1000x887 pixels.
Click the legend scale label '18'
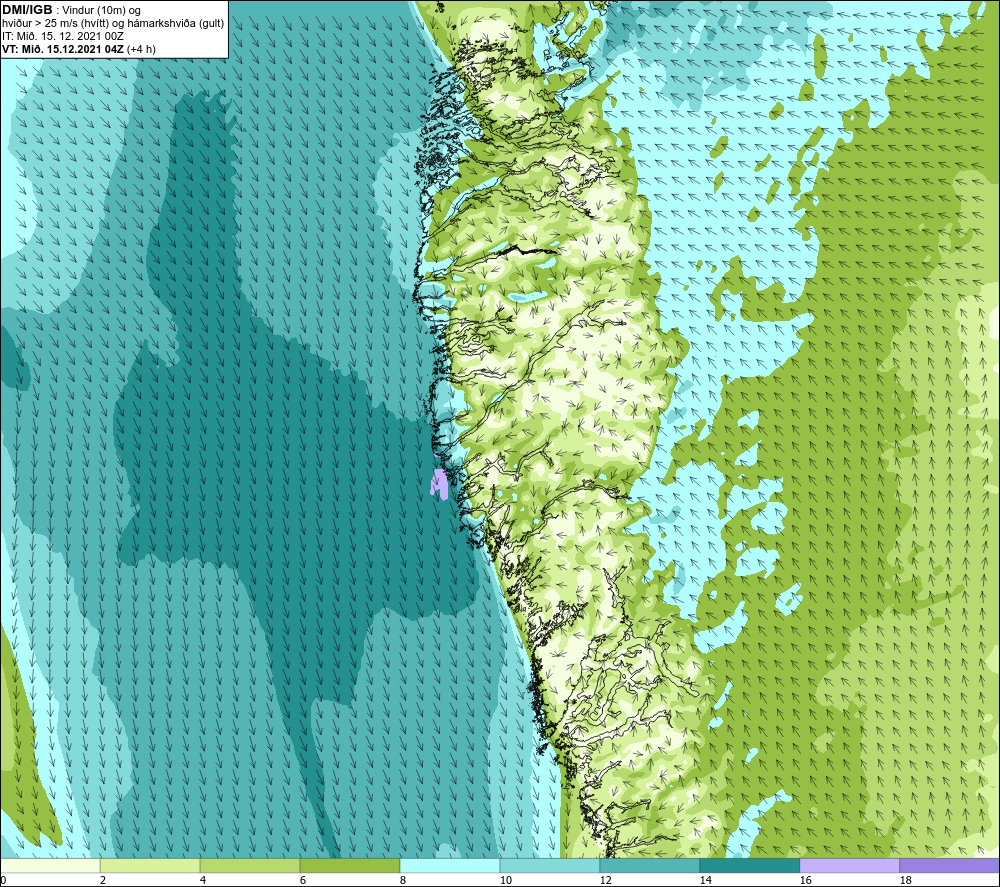(x=905, y=881)
